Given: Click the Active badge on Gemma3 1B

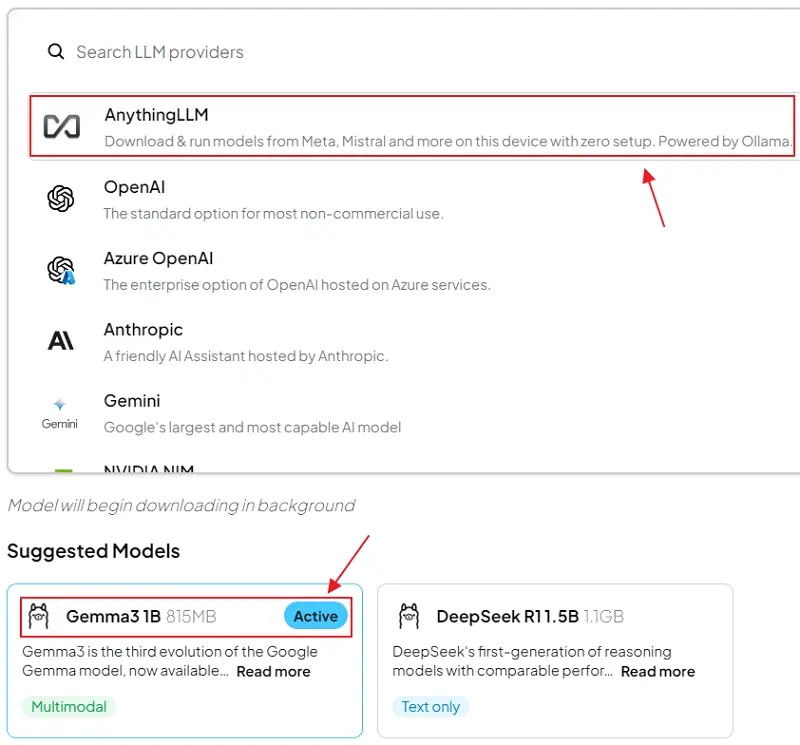Looking at the screenshot, I should click(316, 616).
